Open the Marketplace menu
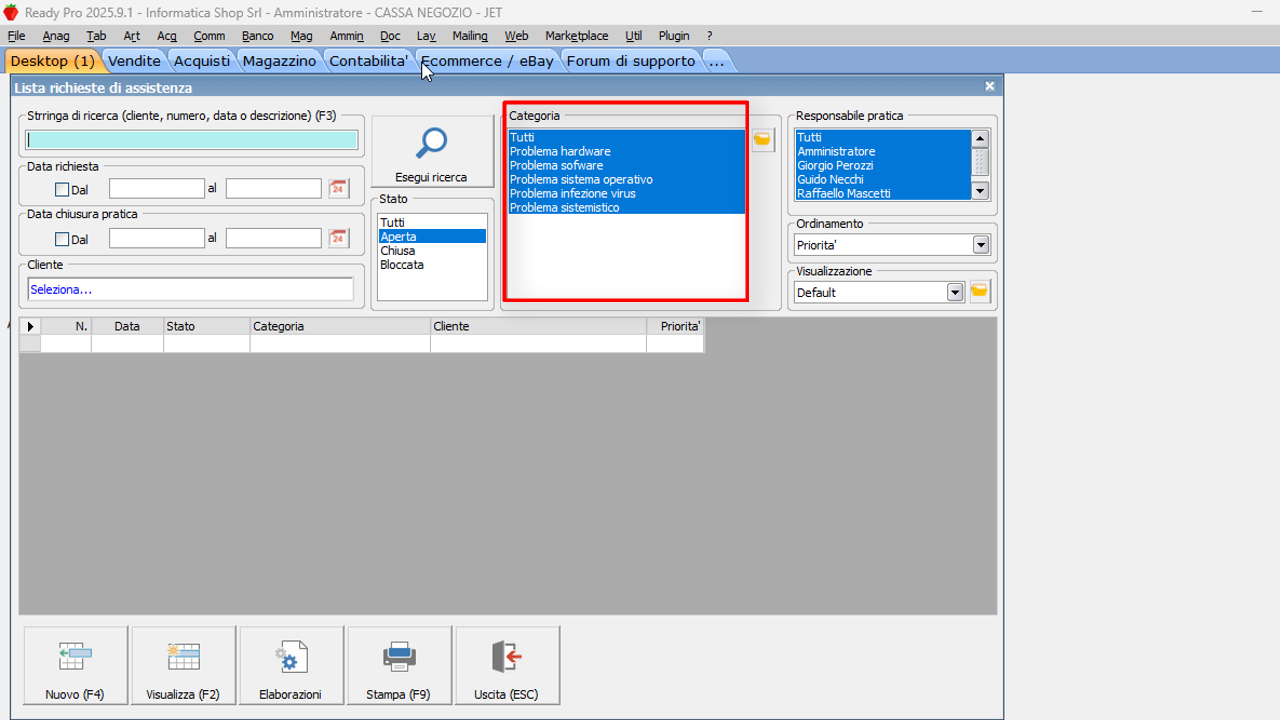This screenshot has width=1280, height=720. (576, 36)
